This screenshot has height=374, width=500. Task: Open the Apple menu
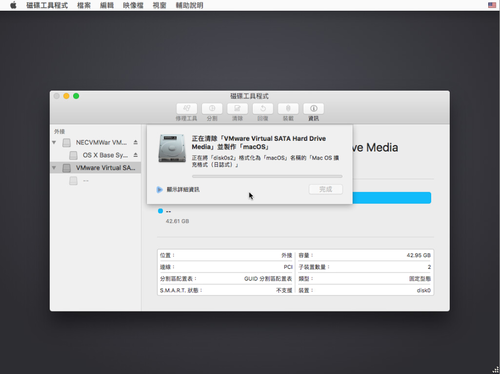(13, 5)
